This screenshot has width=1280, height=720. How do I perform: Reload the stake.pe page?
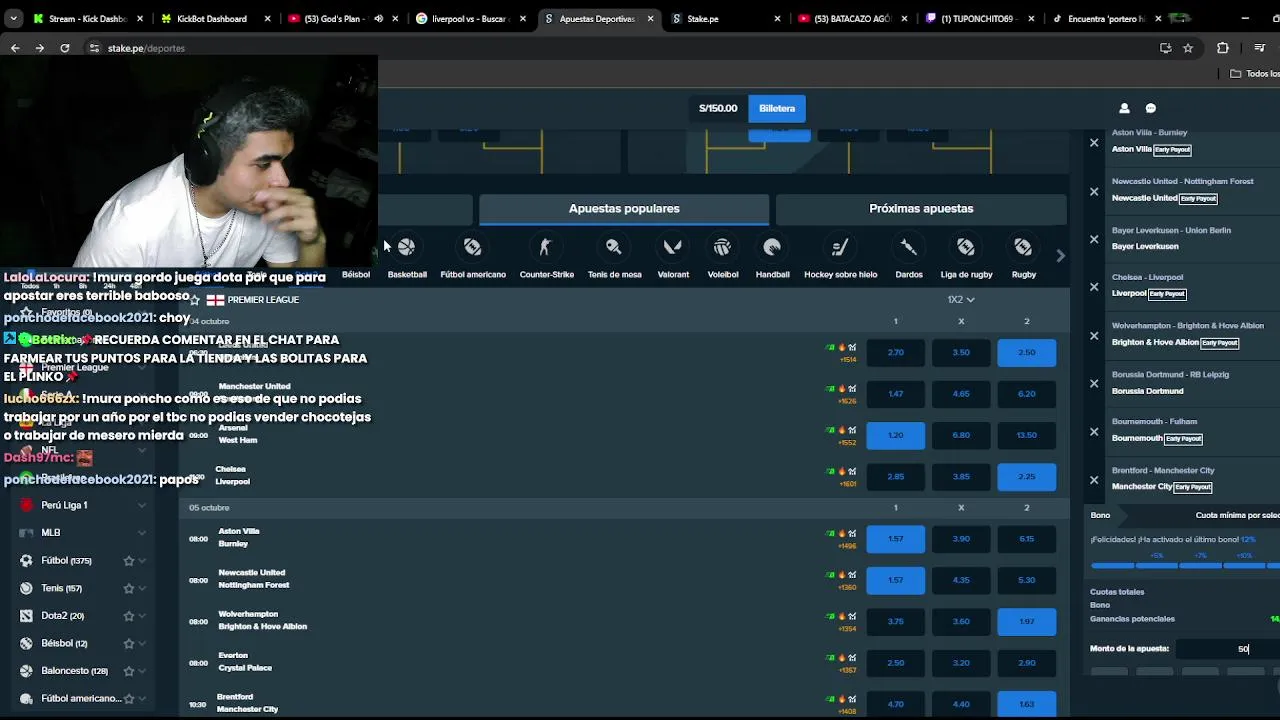point(65,48)
